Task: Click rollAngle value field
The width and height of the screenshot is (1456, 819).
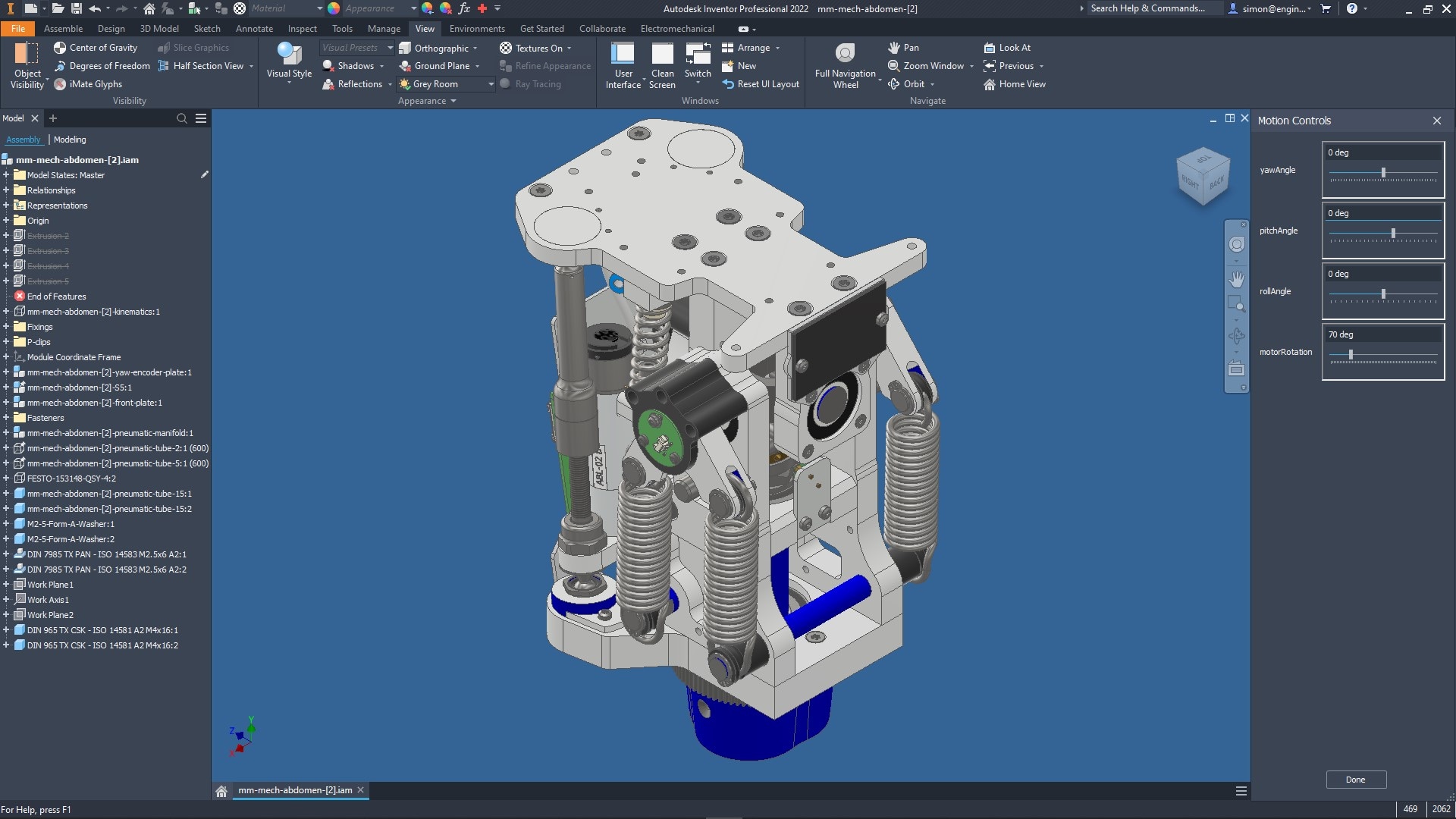Action: tap(1383, 274)
